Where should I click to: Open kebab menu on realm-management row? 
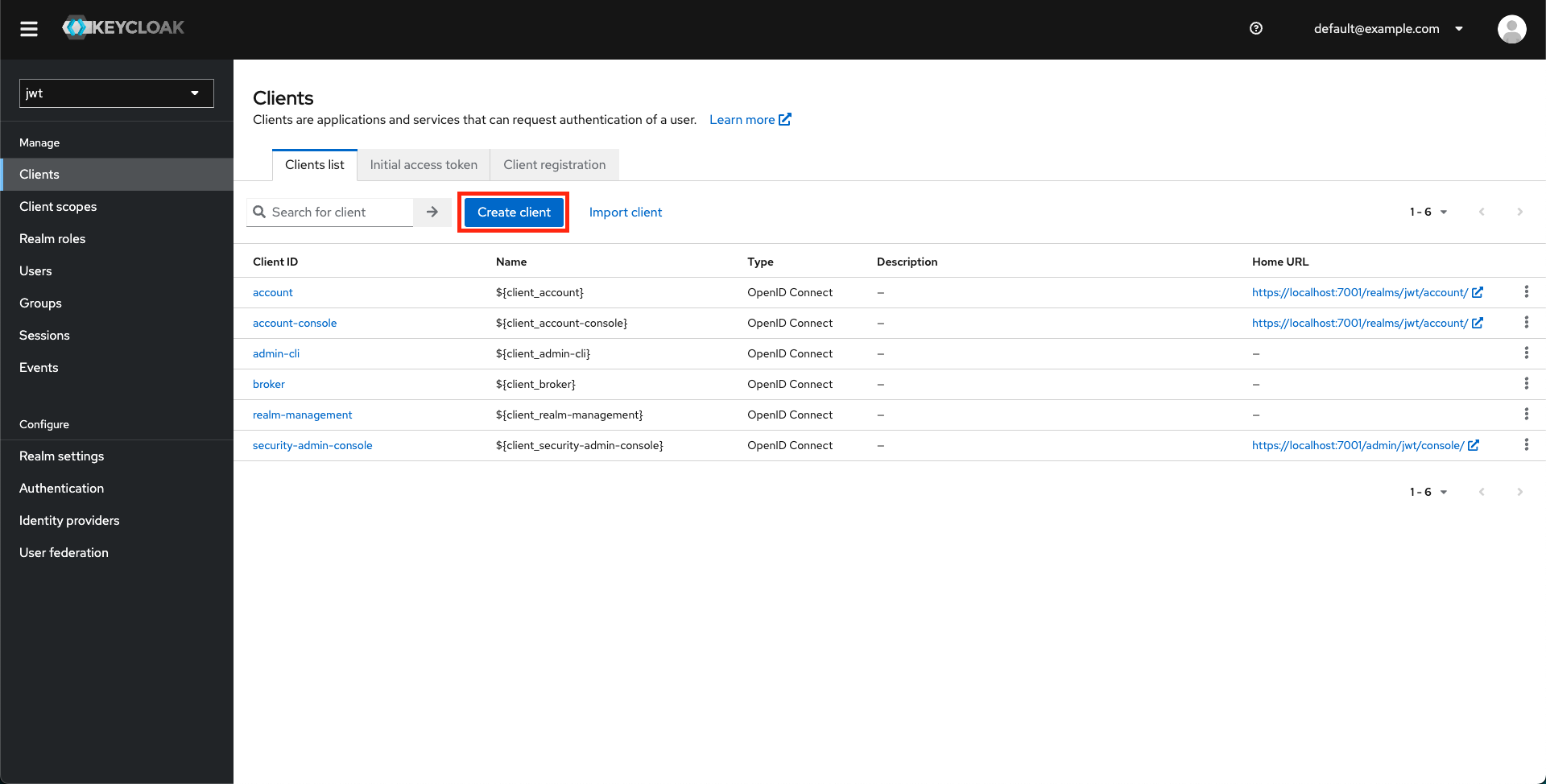[1527, 414]
